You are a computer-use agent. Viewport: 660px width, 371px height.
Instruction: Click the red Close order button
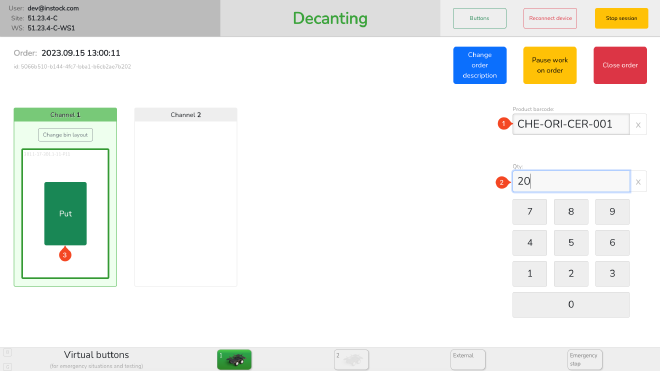coord(620,65)
